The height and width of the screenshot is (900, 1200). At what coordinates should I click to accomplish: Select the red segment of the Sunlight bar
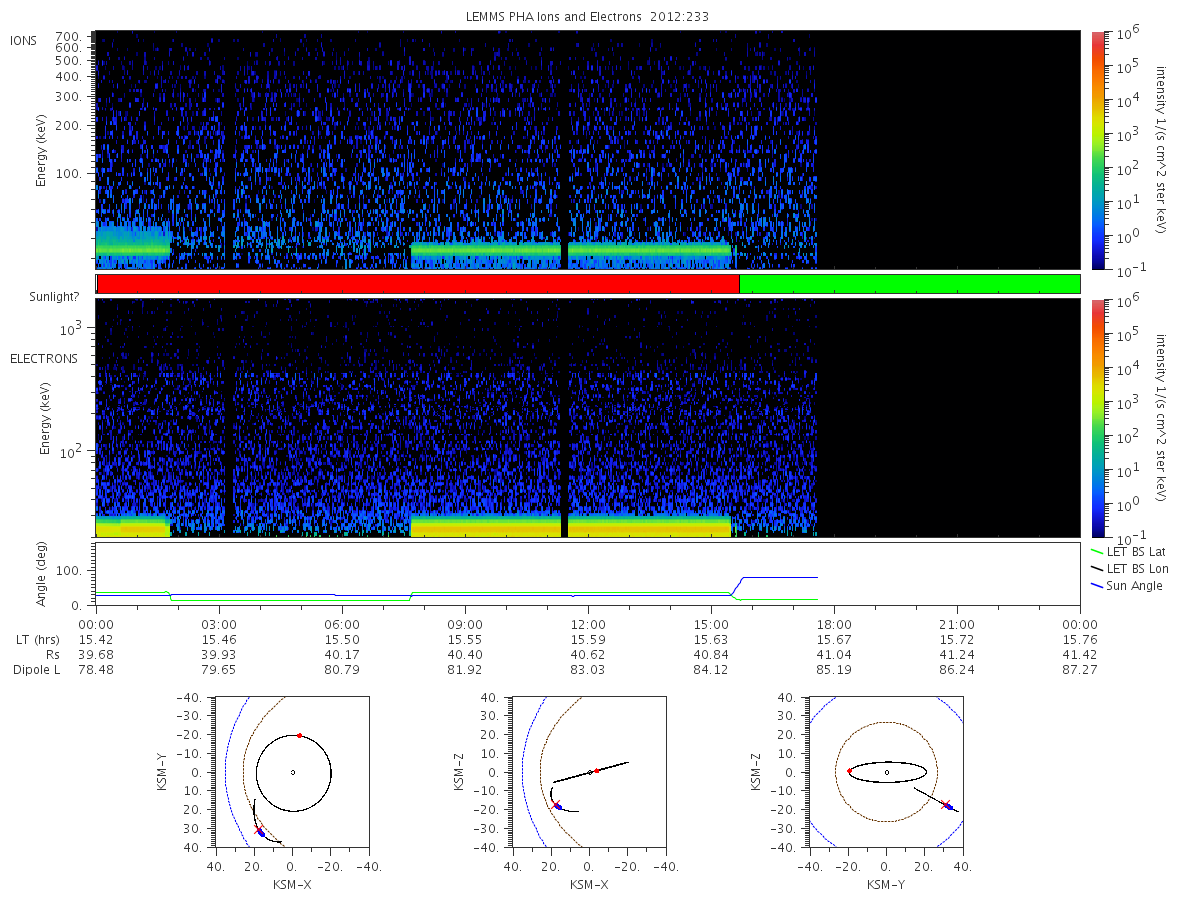click(417, 284)
